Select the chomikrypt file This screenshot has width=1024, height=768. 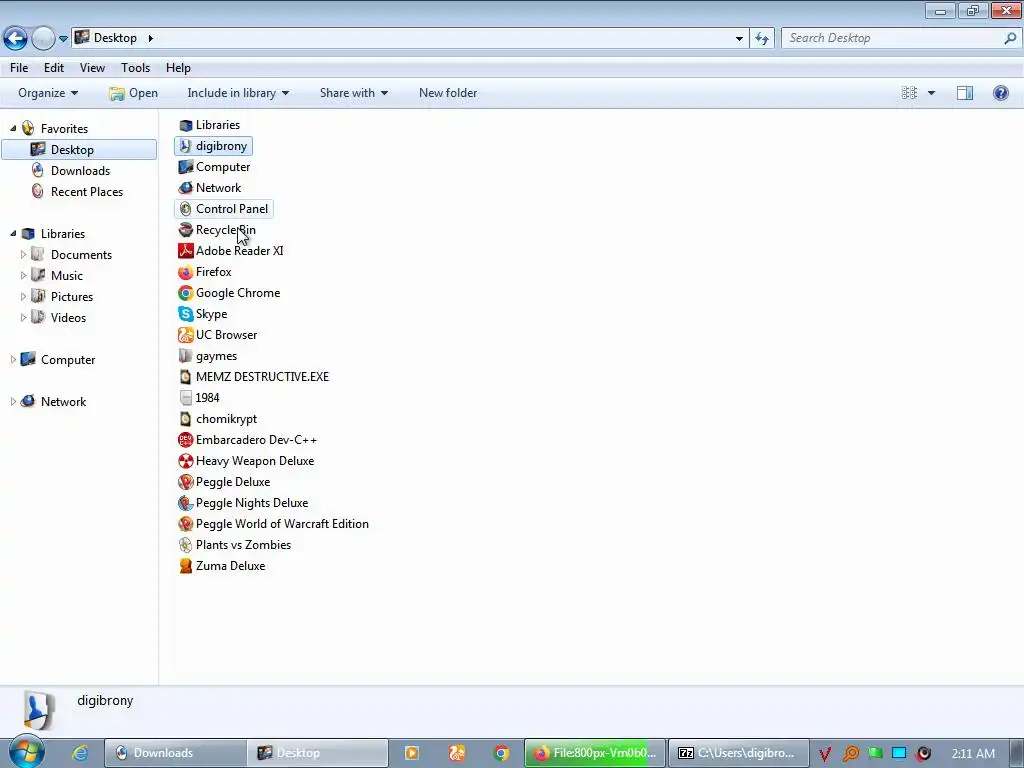tap(217, 419)
